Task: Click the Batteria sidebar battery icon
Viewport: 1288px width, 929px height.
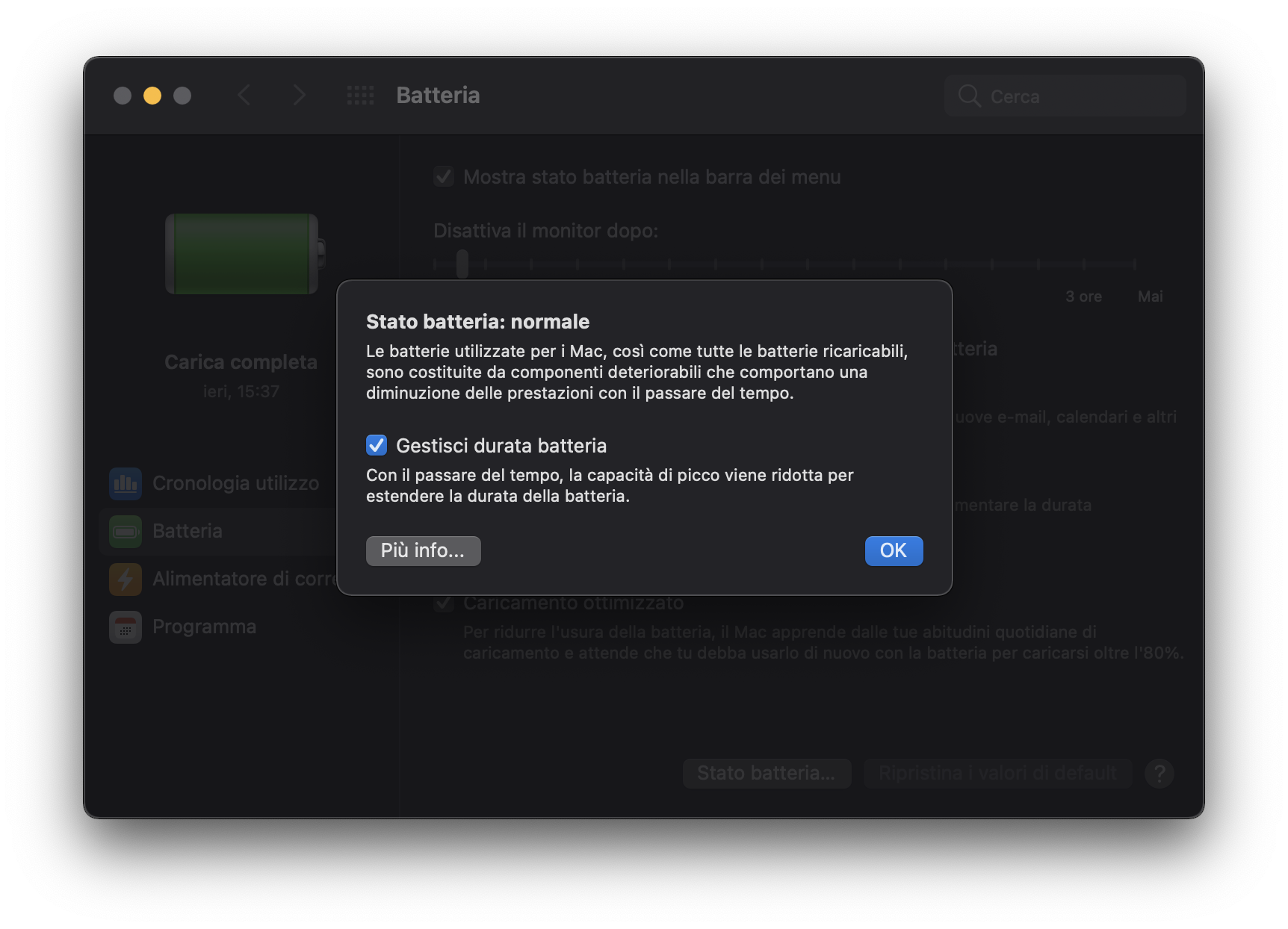Action: [x=126, y=531]
